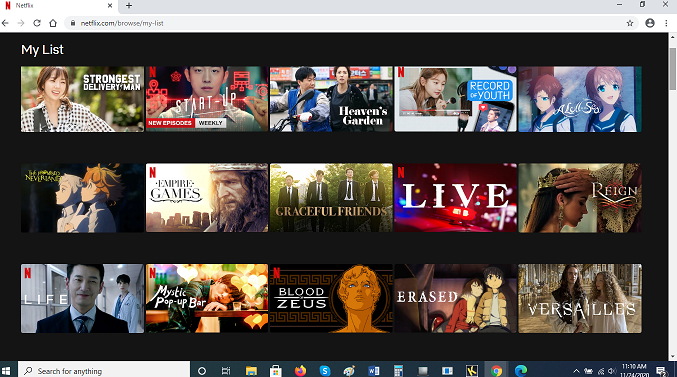Open Firefox from the taskbar
677x377 pixels.
300,371
